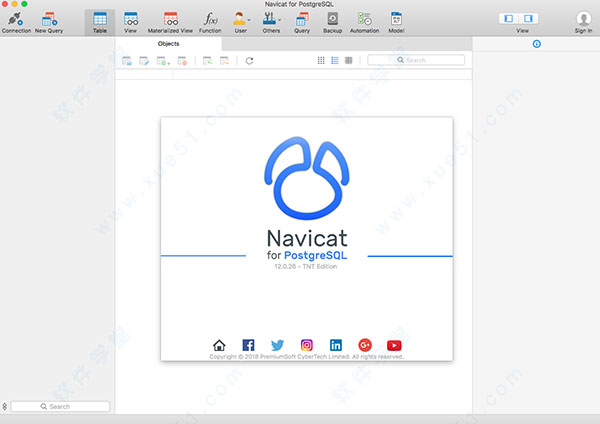Switch to list view mode
The image size is (600, 424).
click(335, 60)
